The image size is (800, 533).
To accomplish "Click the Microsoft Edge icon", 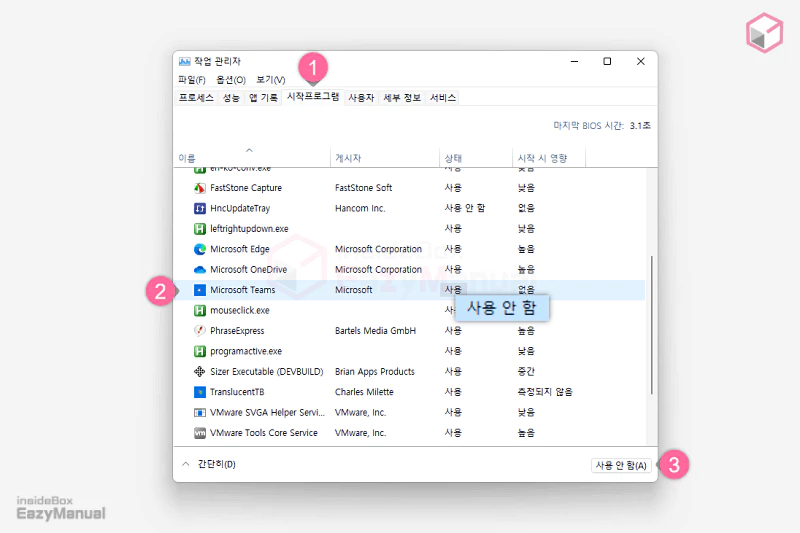I will pyautogui.click(x=199, y=249).
